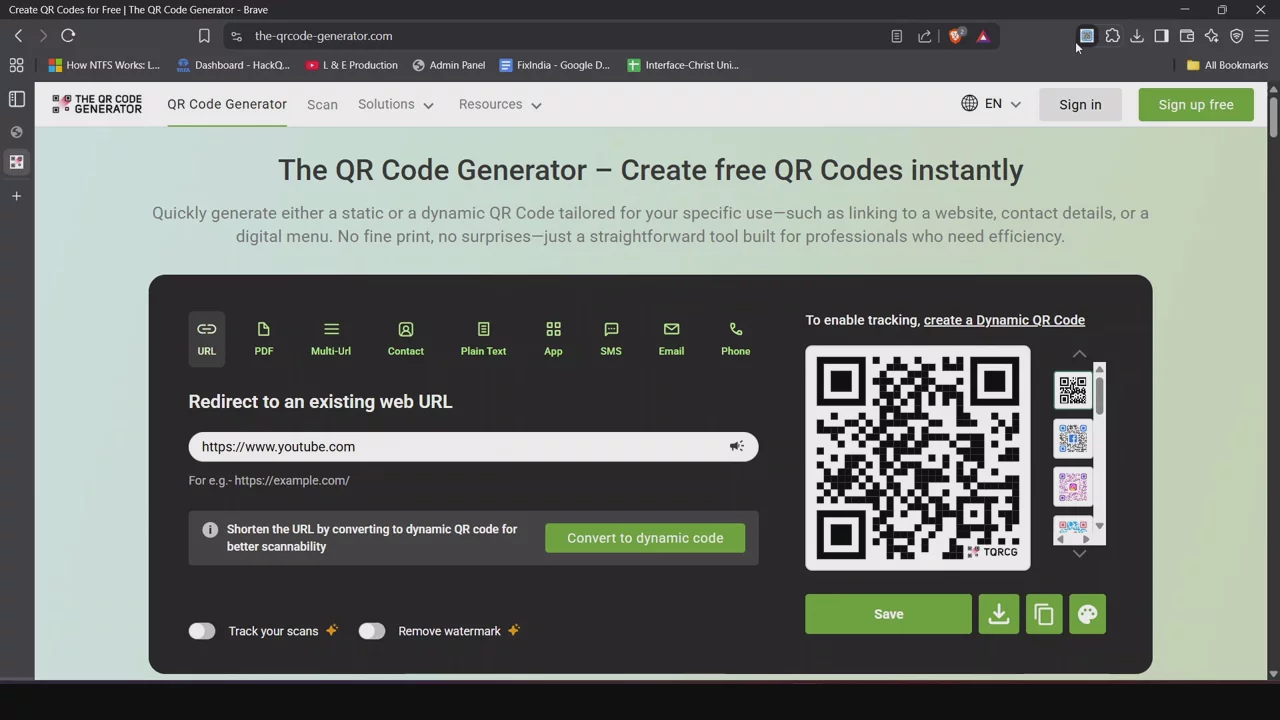Select the App QR type
Screen dimensions: 1280x720
point(553,339)
